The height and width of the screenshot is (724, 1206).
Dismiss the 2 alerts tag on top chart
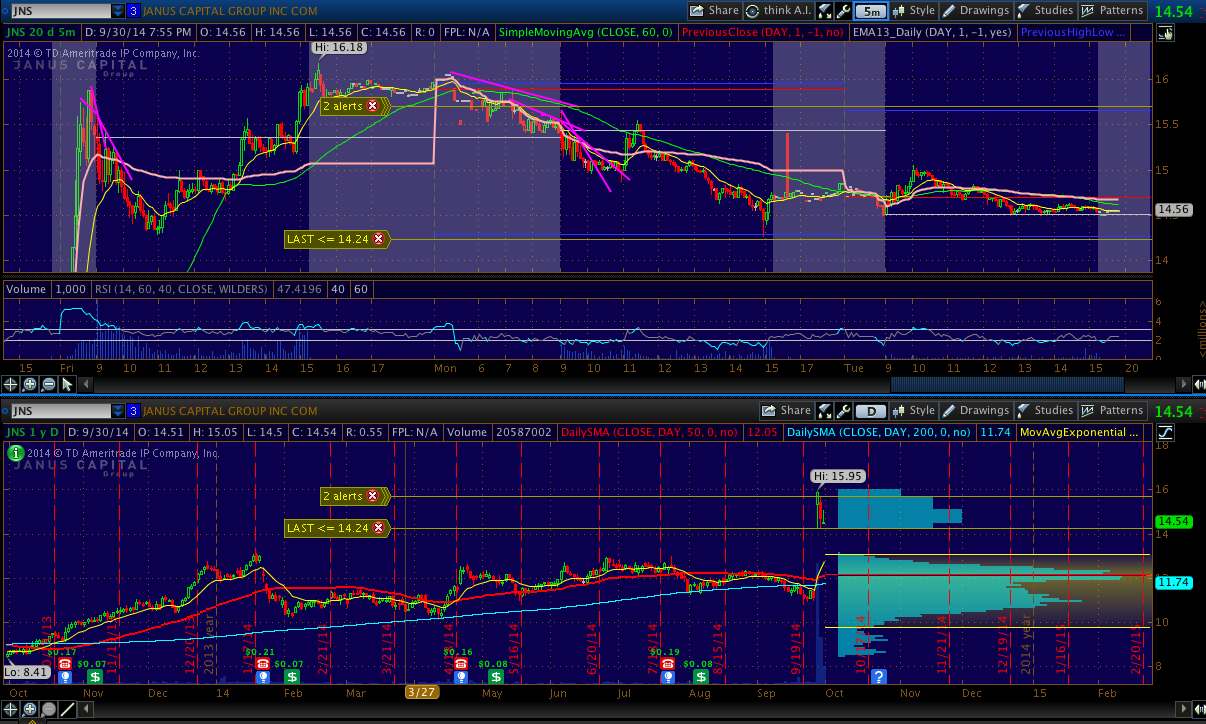372,105
